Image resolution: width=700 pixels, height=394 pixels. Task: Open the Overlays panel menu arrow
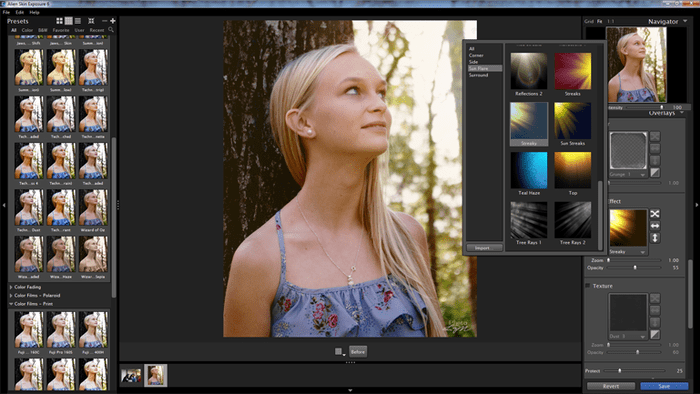pos(682,113)
